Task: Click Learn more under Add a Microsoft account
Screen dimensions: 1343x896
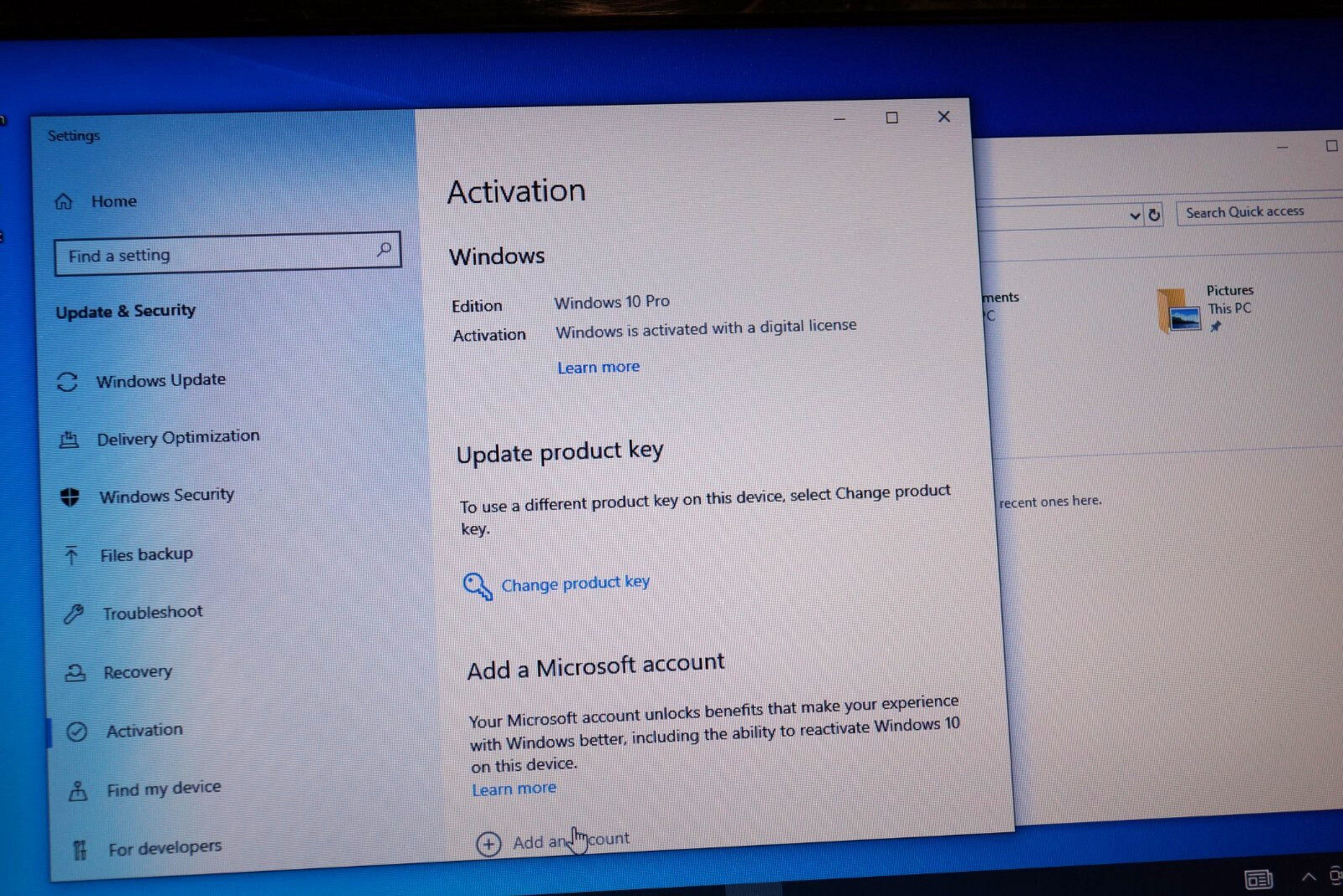Action: 514,789
